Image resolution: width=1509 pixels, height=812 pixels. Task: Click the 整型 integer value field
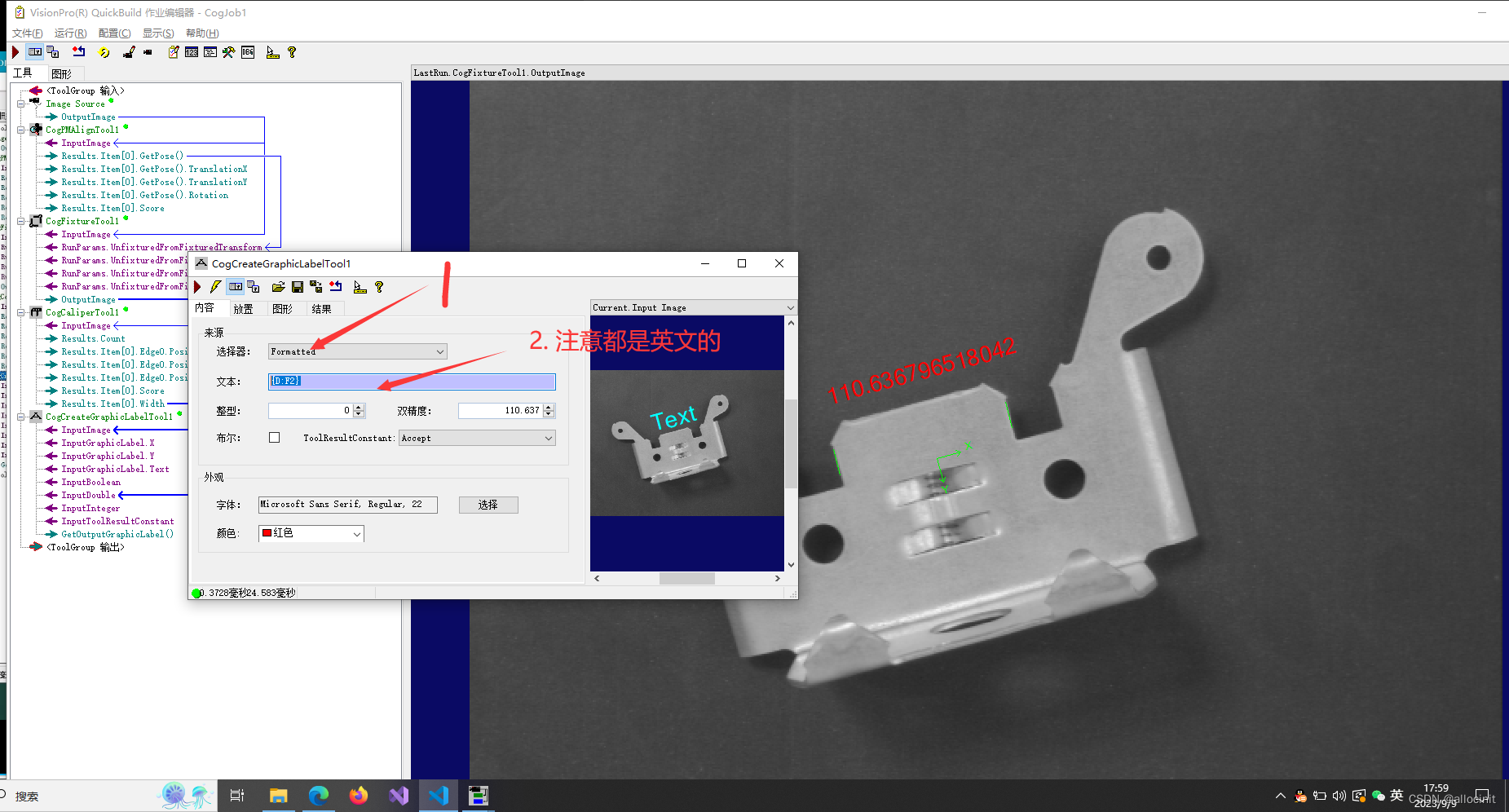311,411
